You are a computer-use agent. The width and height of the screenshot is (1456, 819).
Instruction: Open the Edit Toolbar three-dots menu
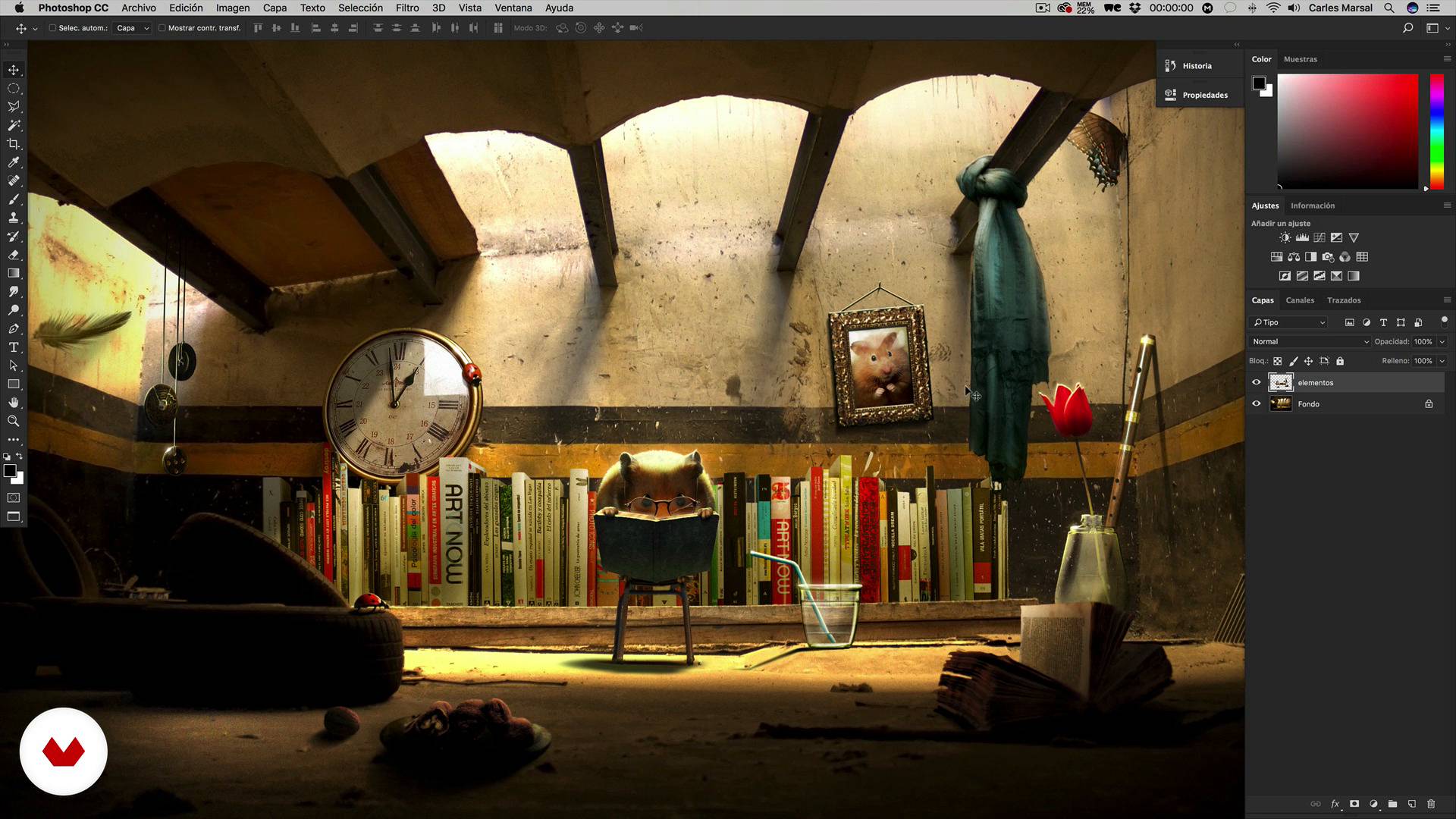coord(14,440)
